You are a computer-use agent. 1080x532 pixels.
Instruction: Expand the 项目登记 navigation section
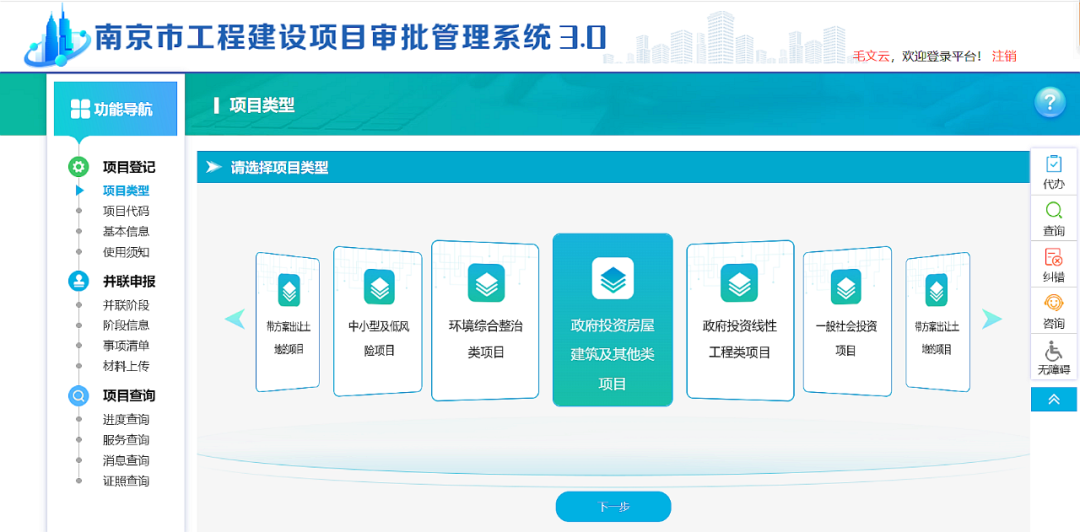click(x=128, y=167)
